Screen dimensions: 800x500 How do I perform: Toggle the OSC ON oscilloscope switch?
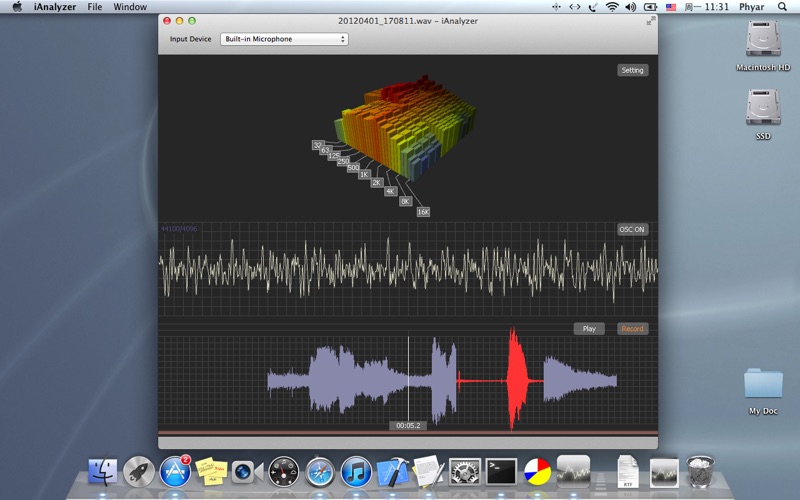click(x=632, y=229)
